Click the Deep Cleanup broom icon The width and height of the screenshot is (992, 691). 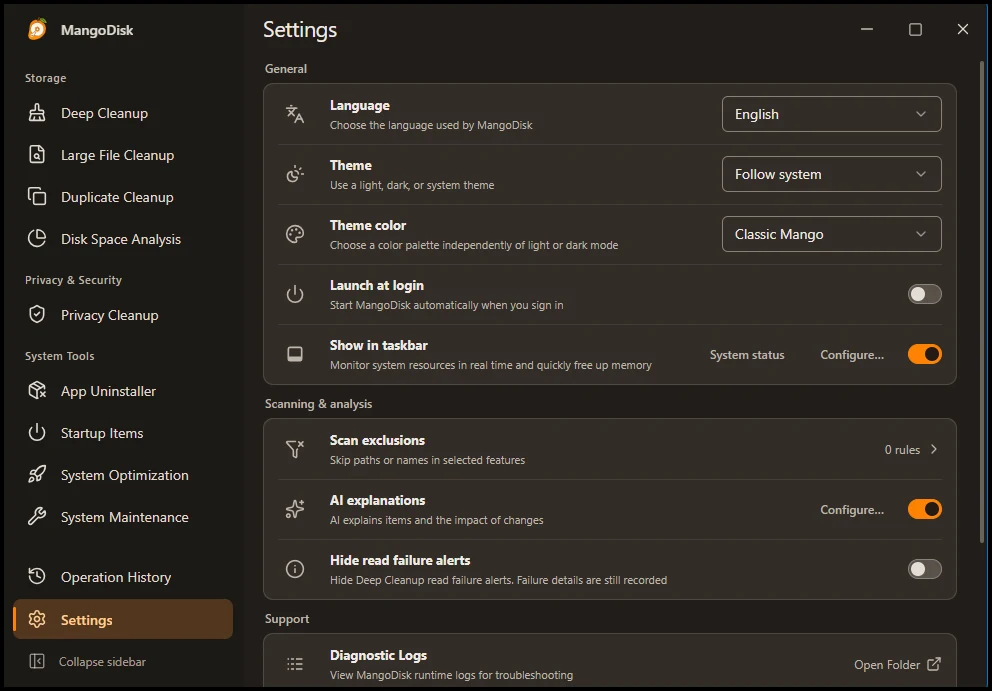click(x=37, y=113)
